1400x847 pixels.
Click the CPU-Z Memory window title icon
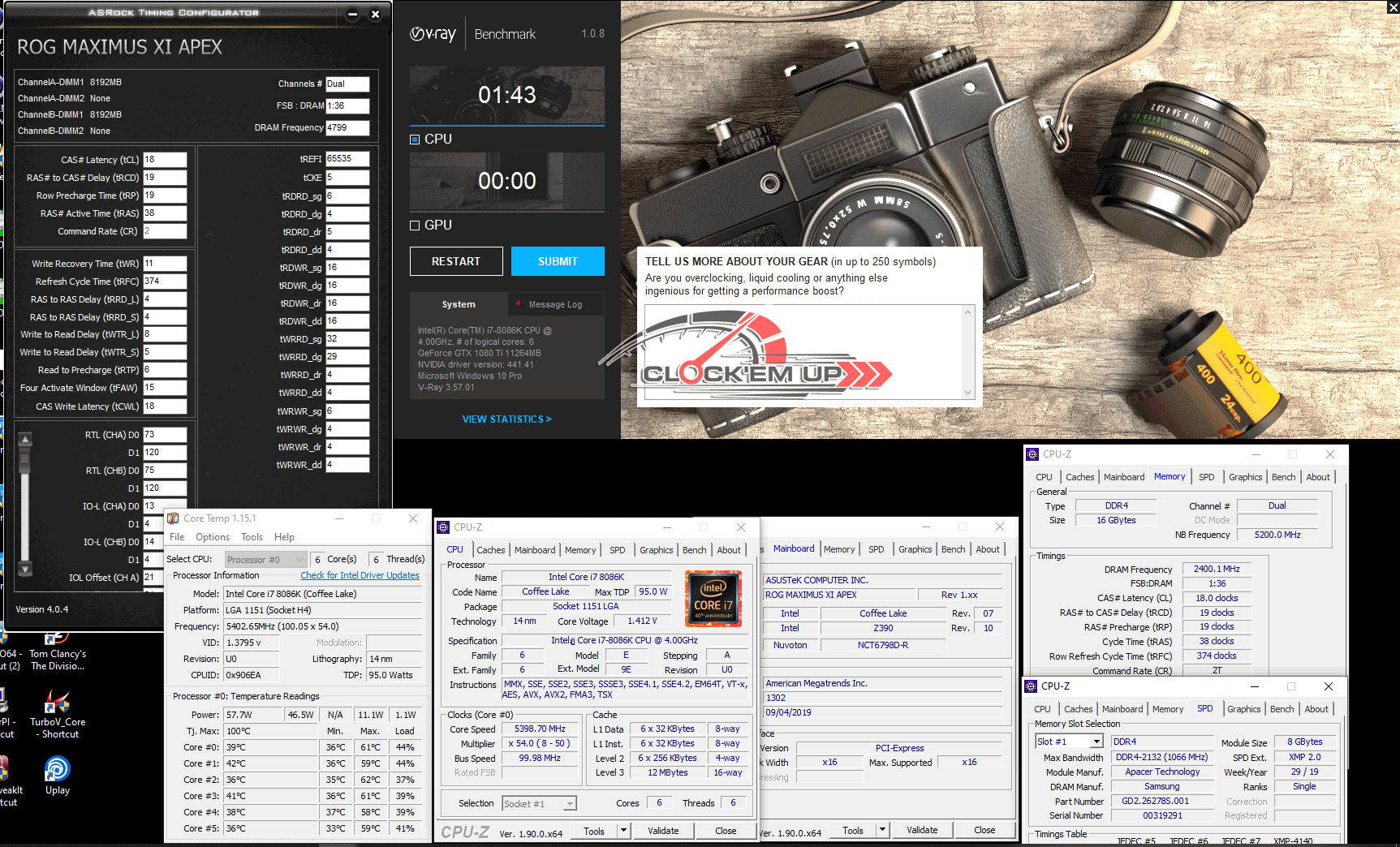(1032, 454)
